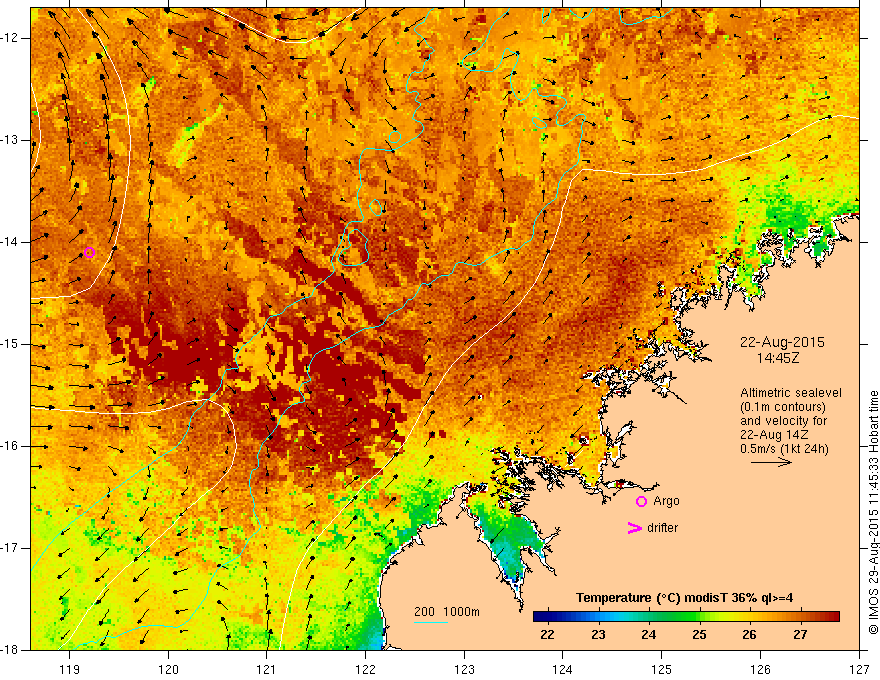Click the drifter legend arrowhead symbol
The width and height of the screenshot is (880, 680).
[634, 528]
